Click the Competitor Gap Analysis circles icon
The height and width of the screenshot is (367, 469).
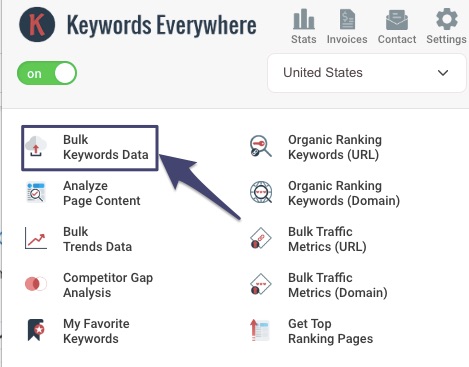click(36, 284)
